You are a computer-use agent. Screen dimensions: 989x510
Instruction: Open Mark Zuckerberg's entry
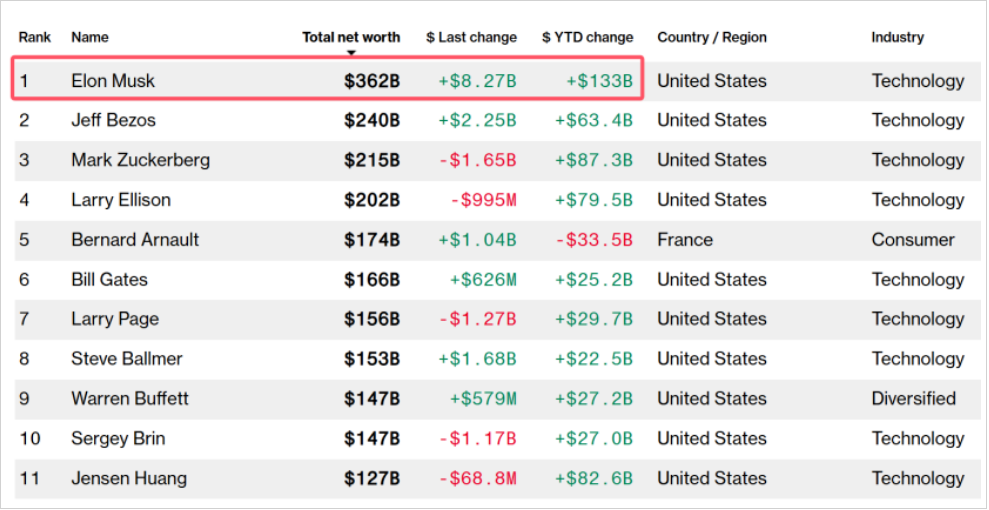tap(140, 160)
